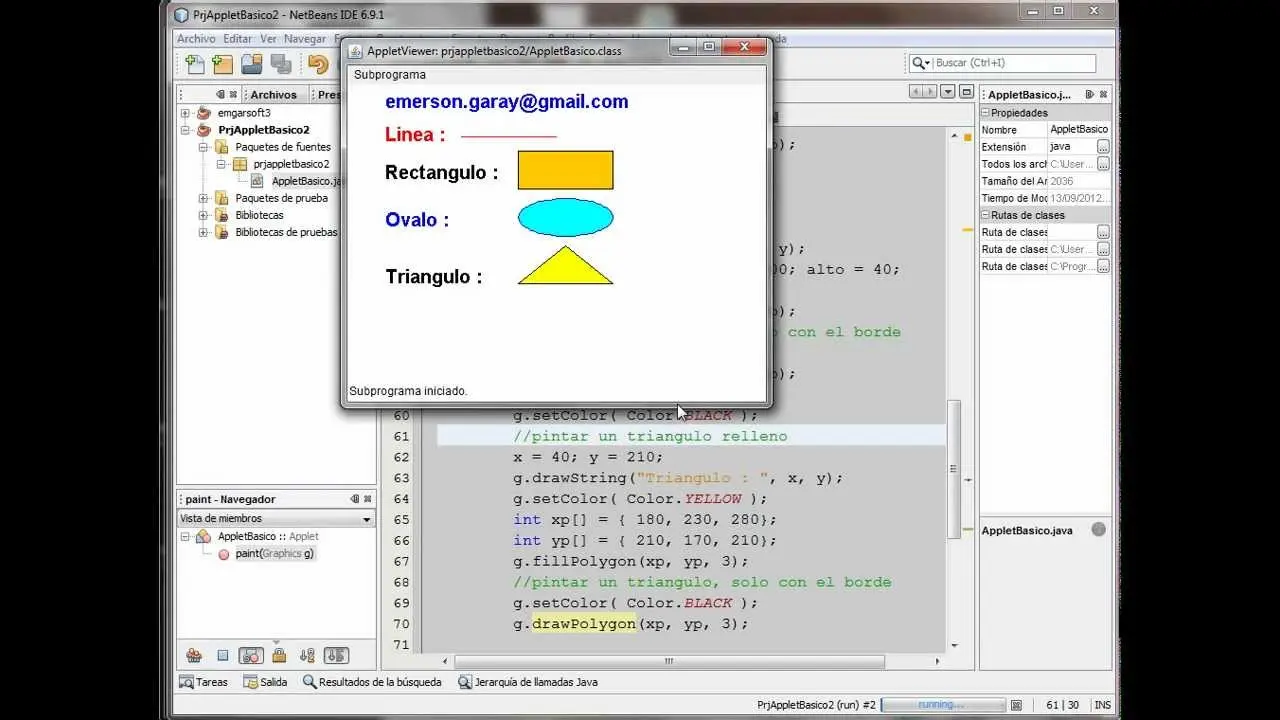Open the Salida panel button
Screen dimensions: 1280x720
[265, 682]
